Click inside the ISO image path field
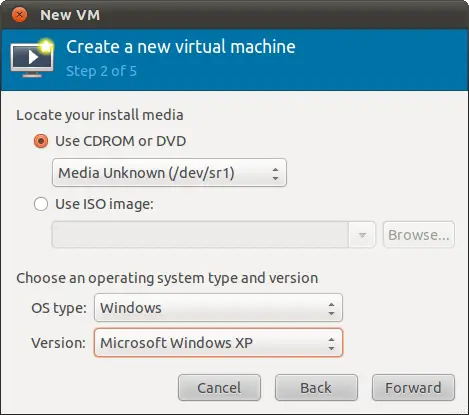Image resolution: width=469 pixels, height=415 pixels. [x=200, y=235]
